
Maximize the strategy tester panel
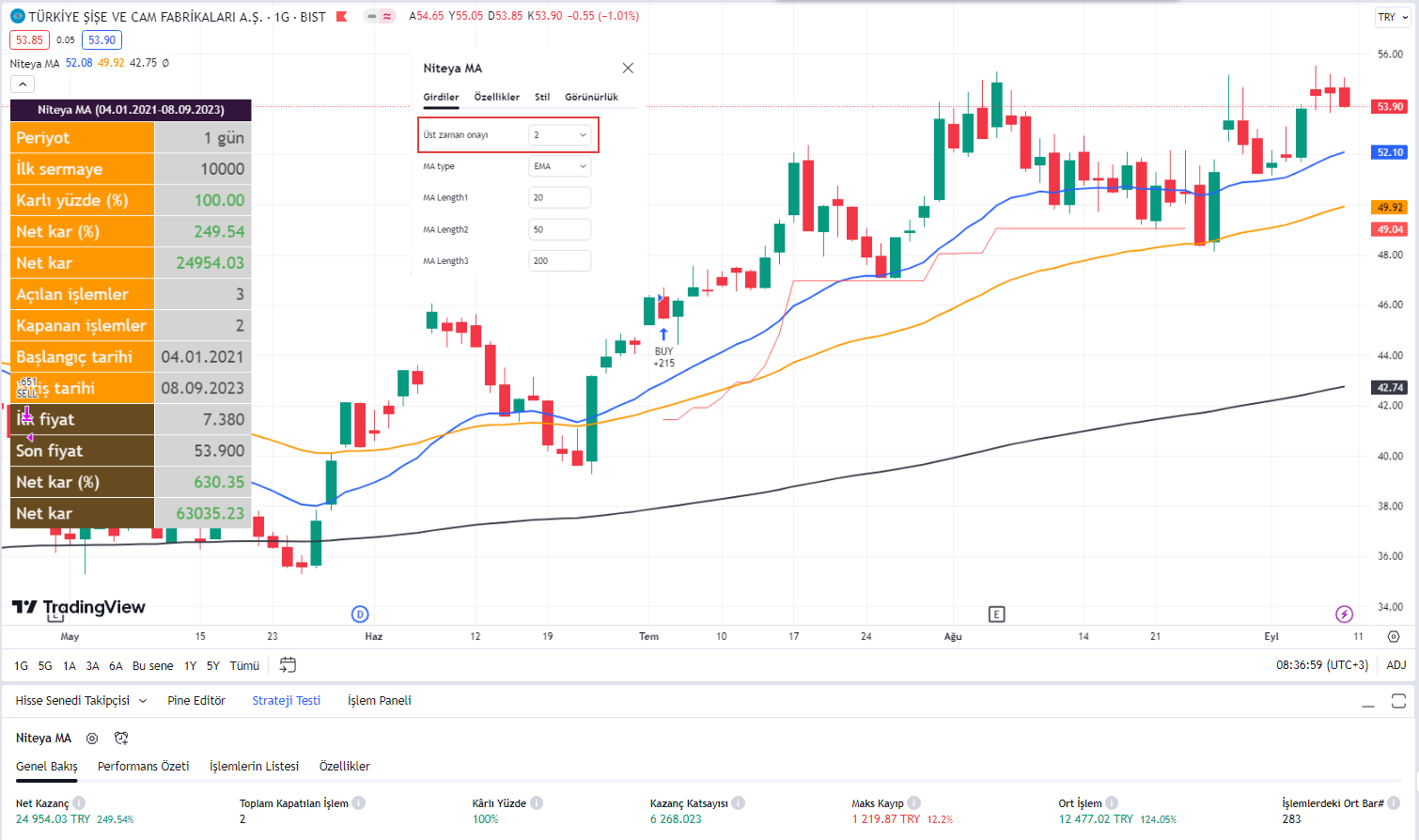(x=1398, y=701)
